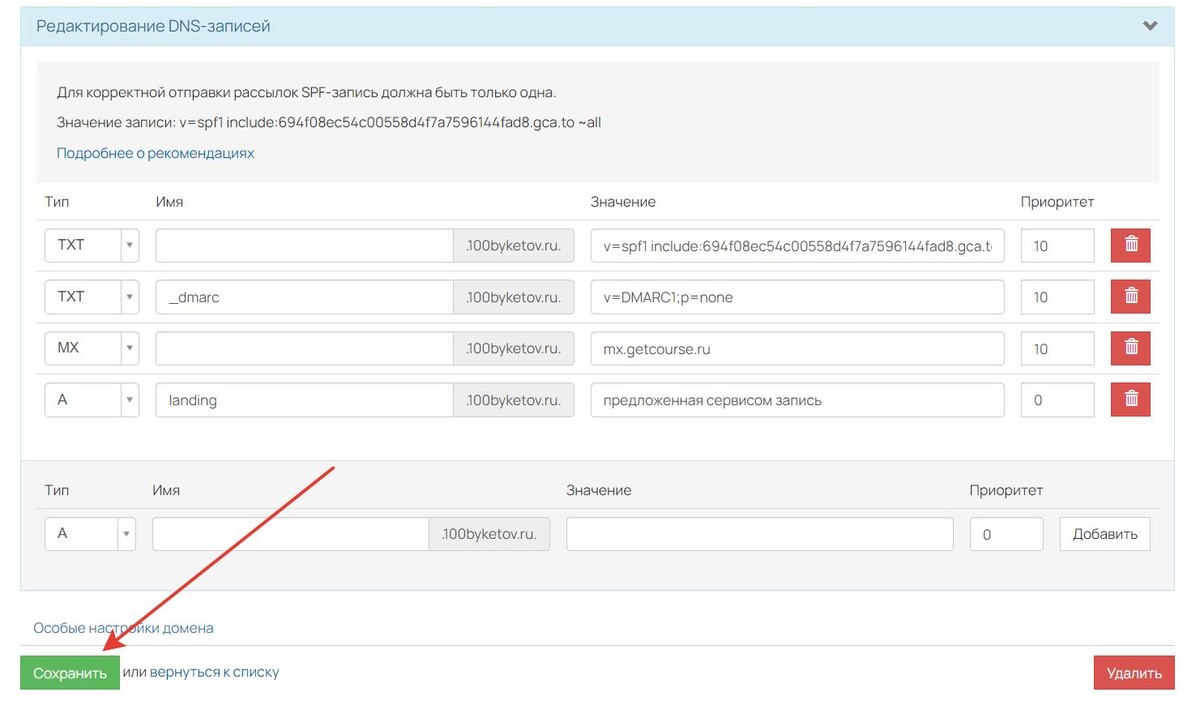Click the Редактирование DNS-записей panel title
Screen dimensions: 1200x705
154,26
